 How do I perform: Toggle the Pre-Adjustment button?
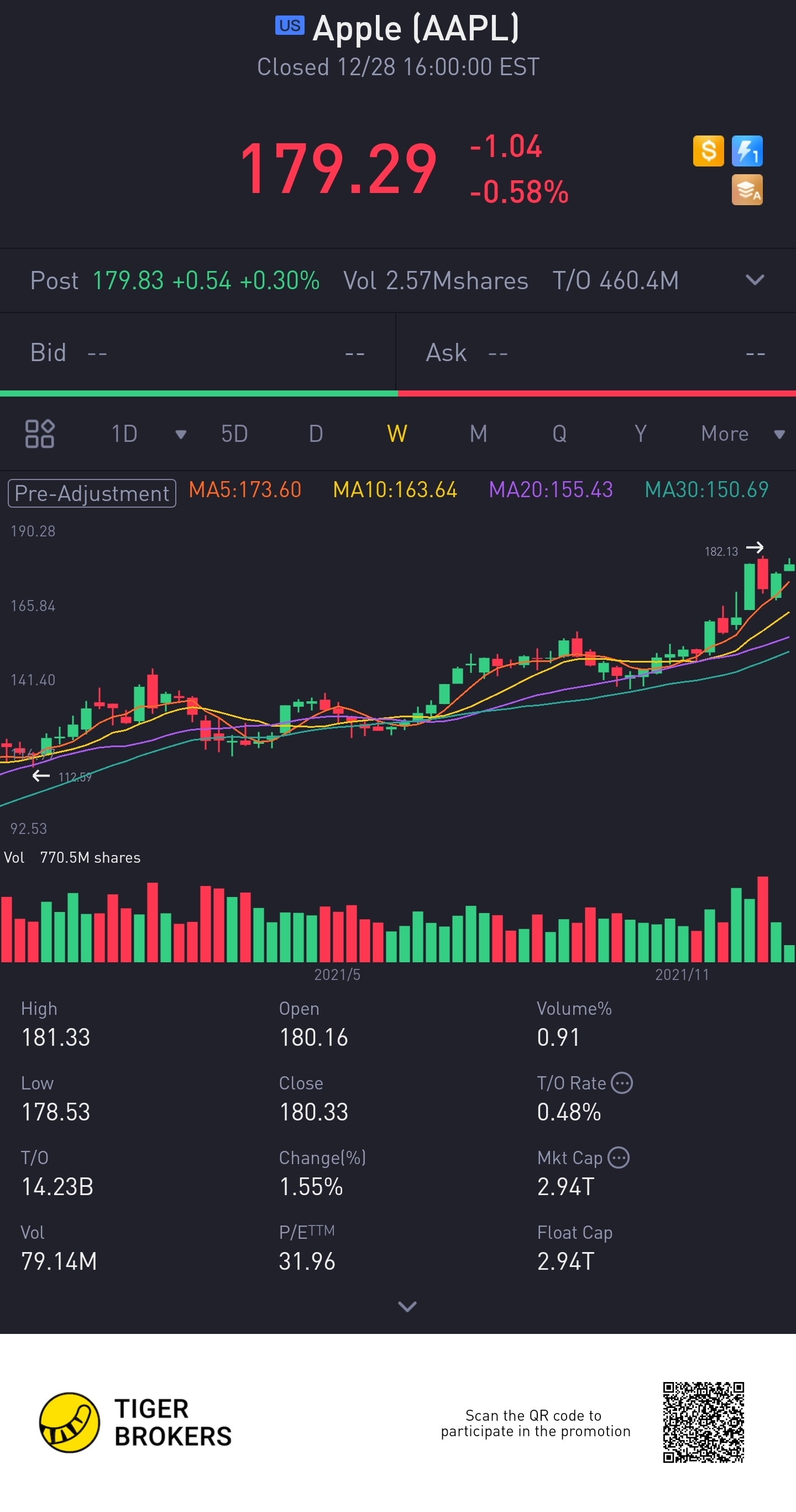point(92,493)
